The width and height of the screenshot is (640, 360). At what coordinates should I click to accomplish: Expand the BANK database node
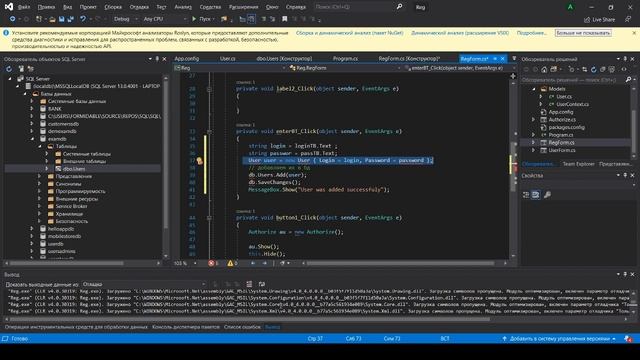pyautogui.click(x=32, y=109)
